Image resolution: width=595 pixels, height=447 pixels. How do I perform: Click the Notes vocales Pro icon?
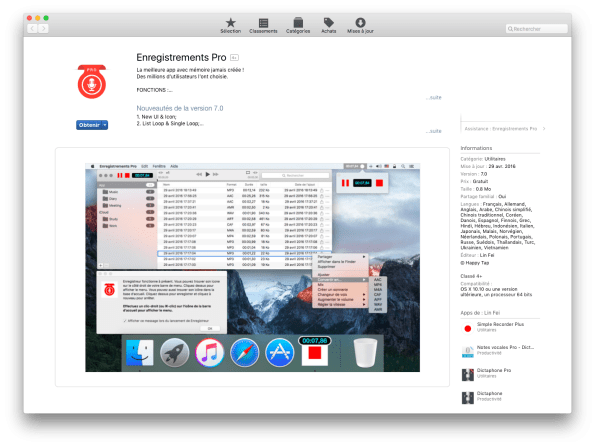468,352
